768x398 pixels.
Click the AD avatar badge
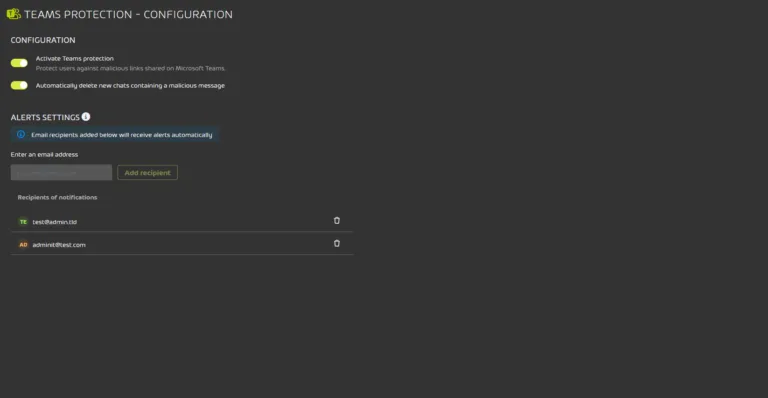[x=23, y=244]
